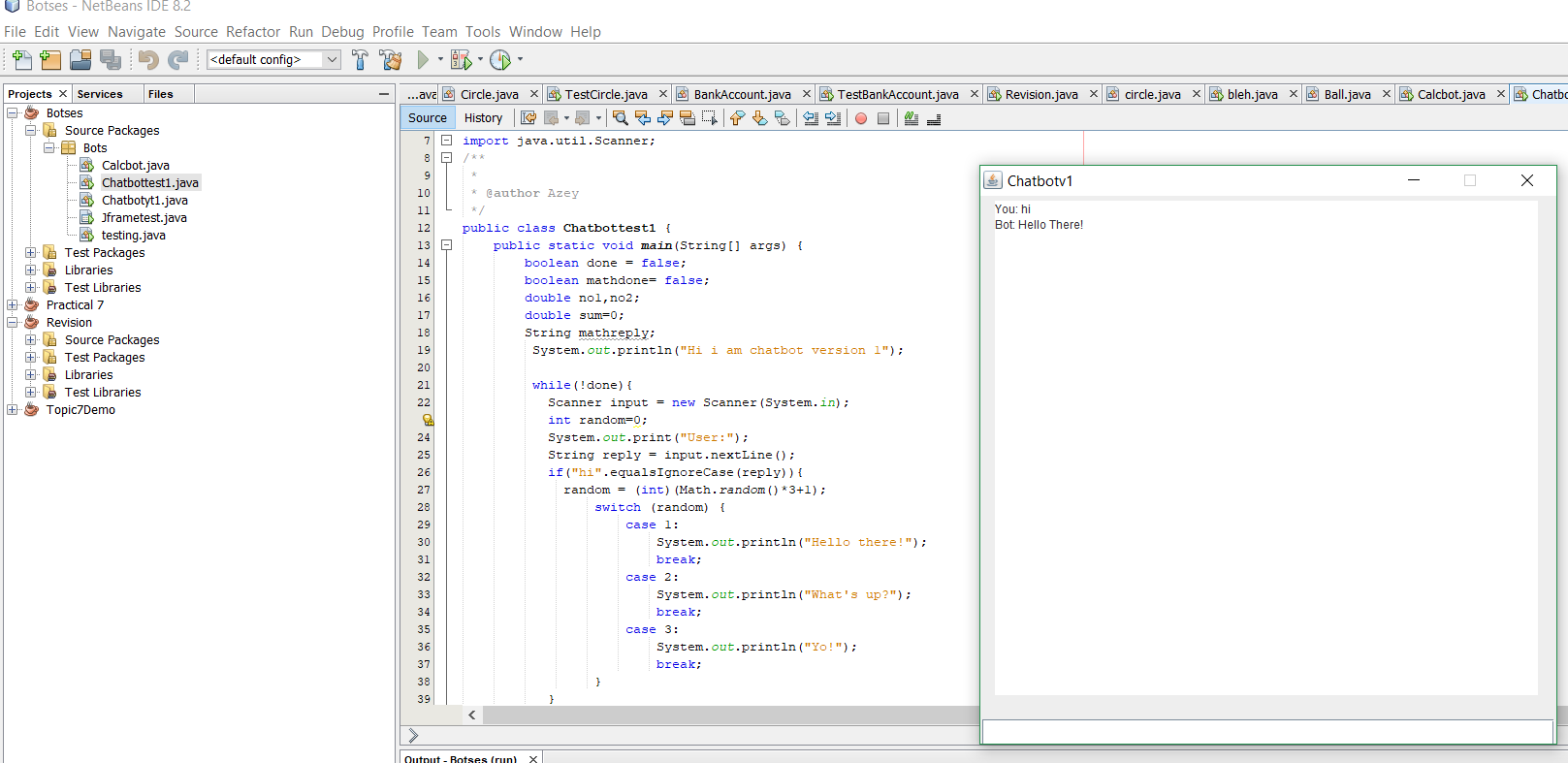Click the New Project icon

pyautogui.click(x=50, y=60)
